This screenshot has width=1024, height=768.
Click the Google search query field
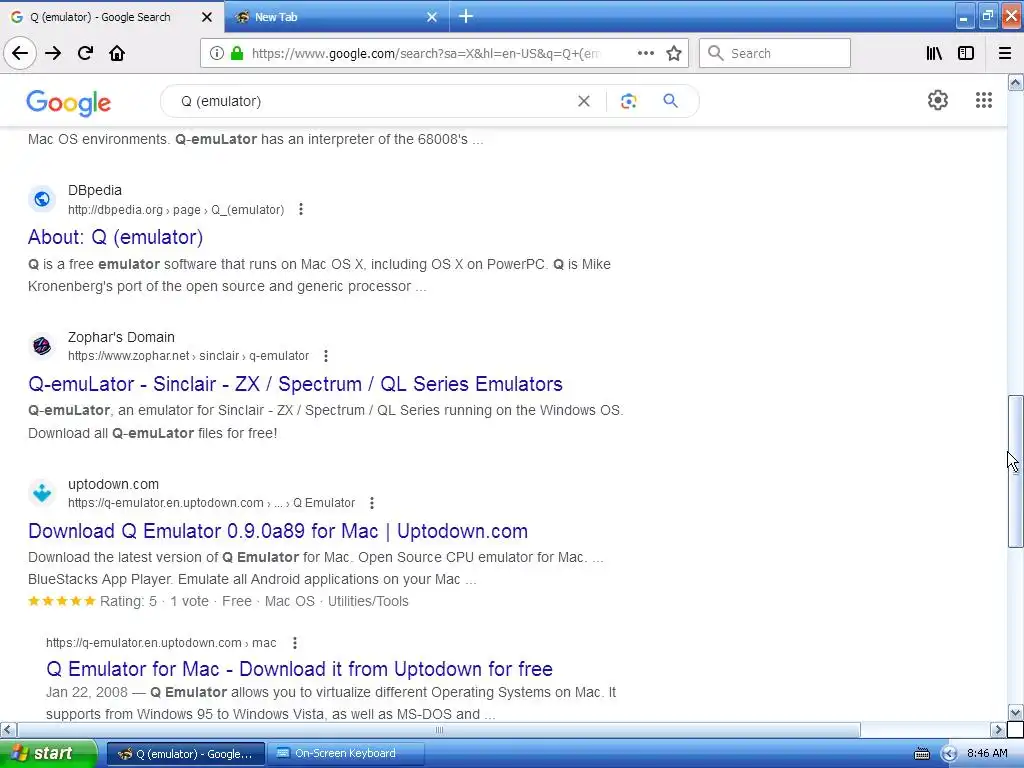point(372,101)
